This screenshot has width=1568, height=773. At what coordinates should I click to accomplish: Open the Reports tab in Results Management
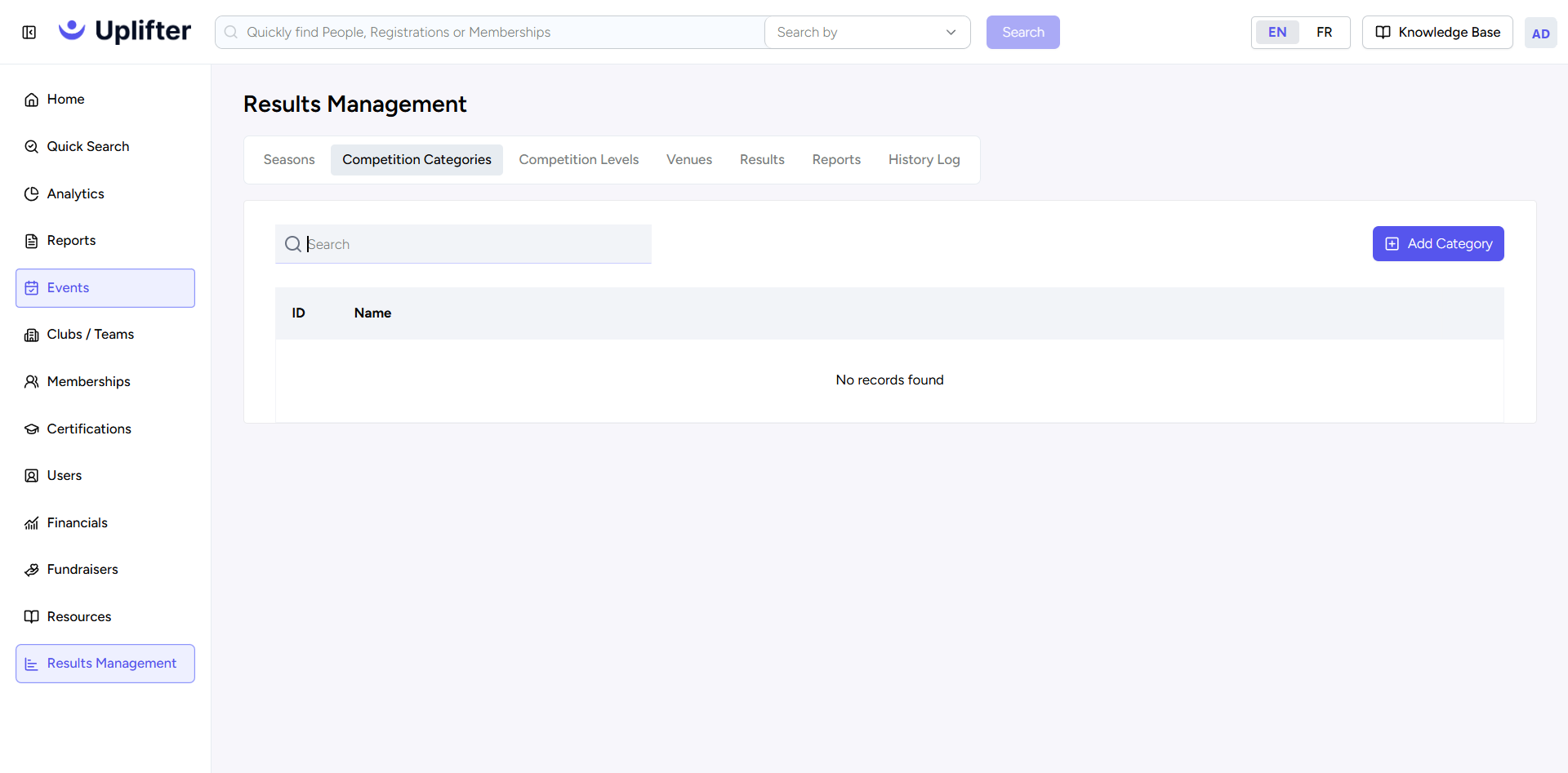tap(836, 160)
